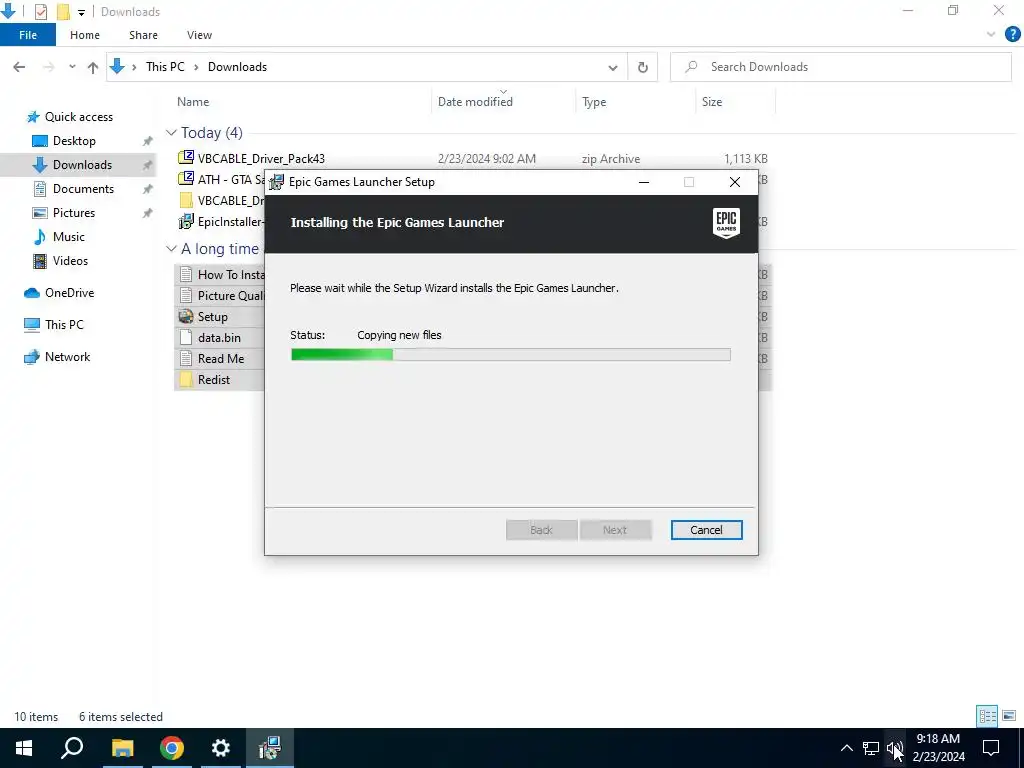Open Windows taskbar search
The width and height of the screenshot is (1024, 768).
coord(72,748)
